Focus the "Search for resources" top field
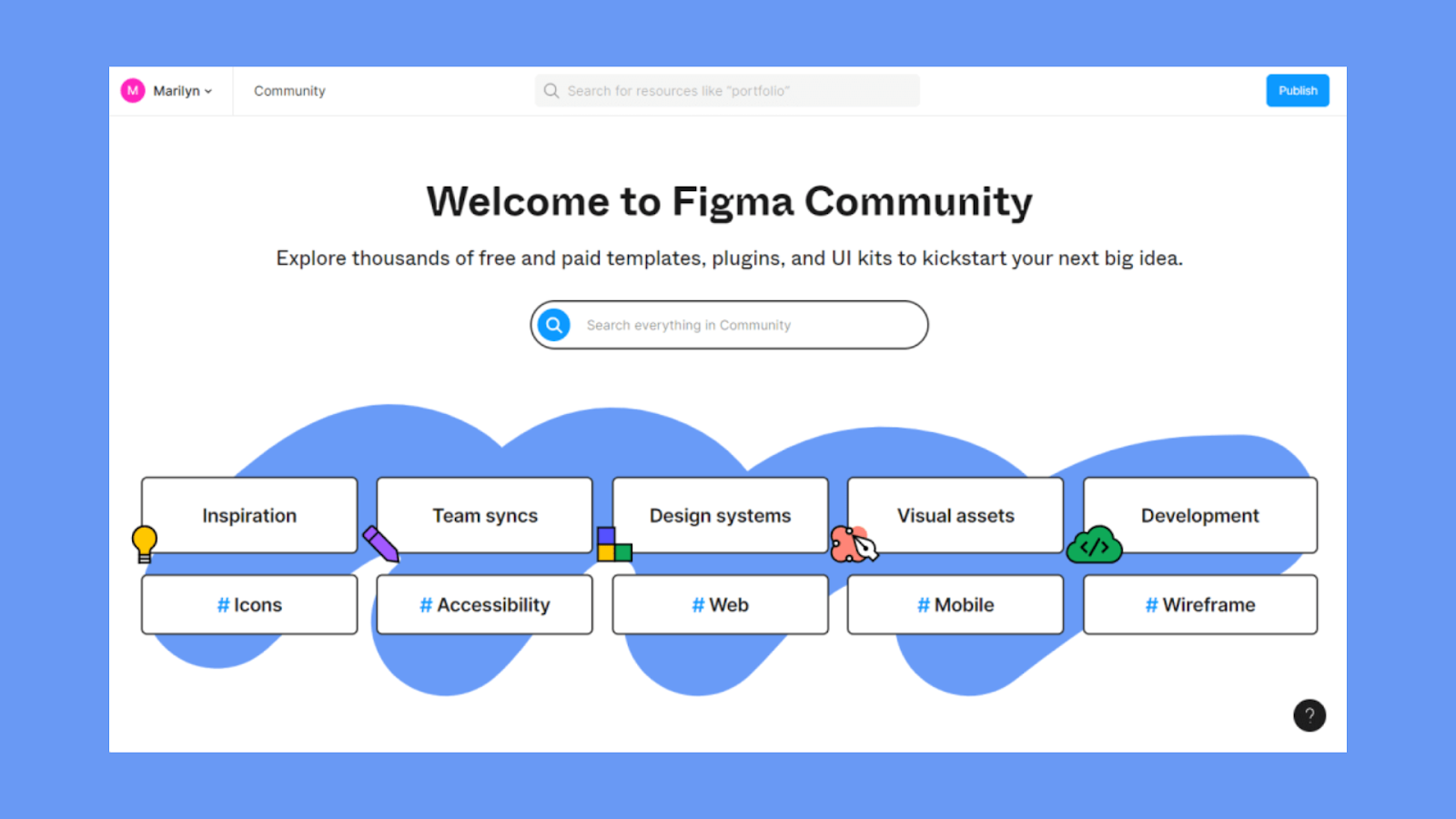 tap(727, 91)
